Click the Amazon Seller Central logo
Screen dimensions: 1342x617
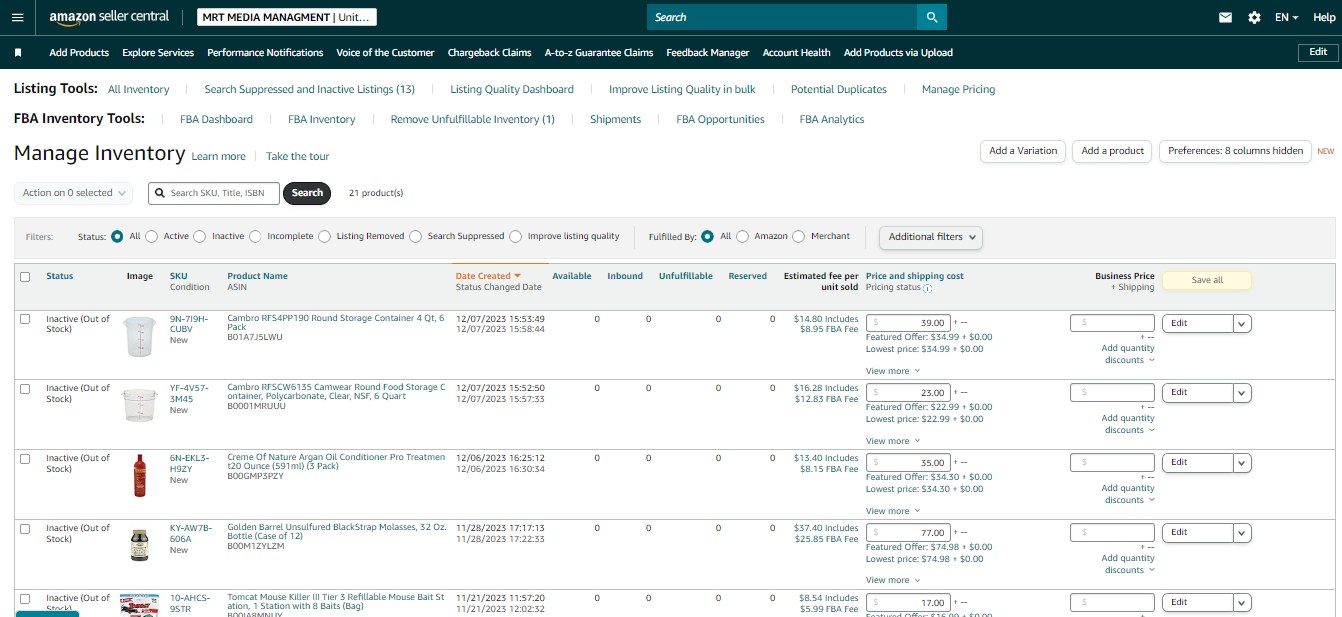tap(109, 17)
